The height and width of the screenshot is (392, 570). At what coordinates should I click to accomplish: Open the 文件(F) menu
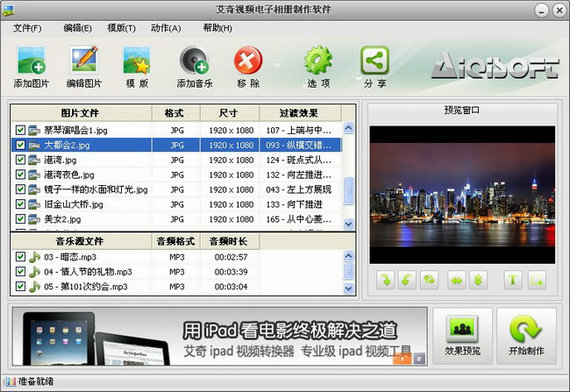27,28
